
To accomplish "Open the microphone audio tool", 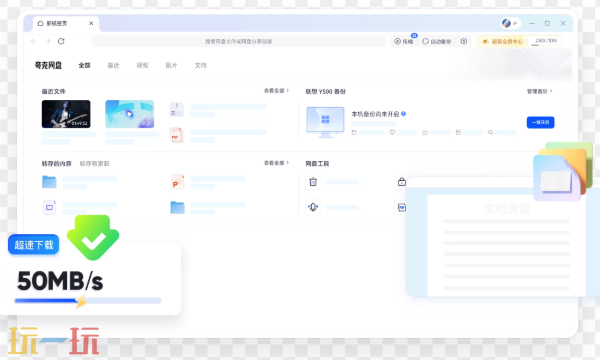I will pyautogui.click(x=313, y=207).
